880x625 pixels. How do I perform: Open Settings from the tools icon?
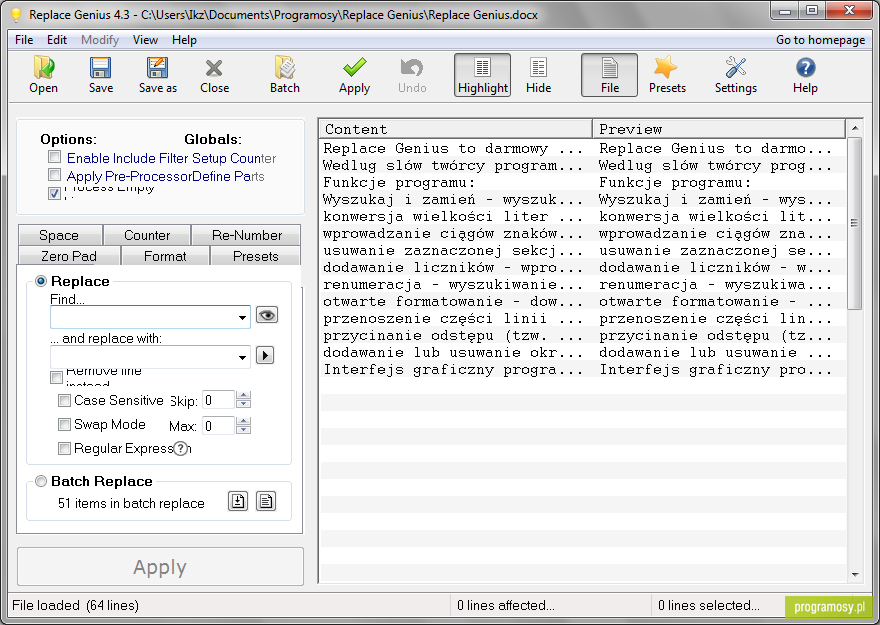[x=736, y=75]
